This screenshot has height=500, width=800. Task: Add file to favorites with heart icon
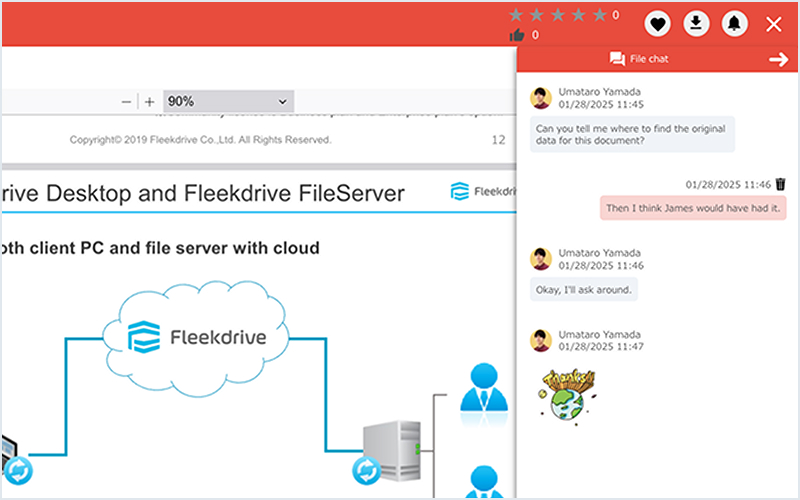657,23
